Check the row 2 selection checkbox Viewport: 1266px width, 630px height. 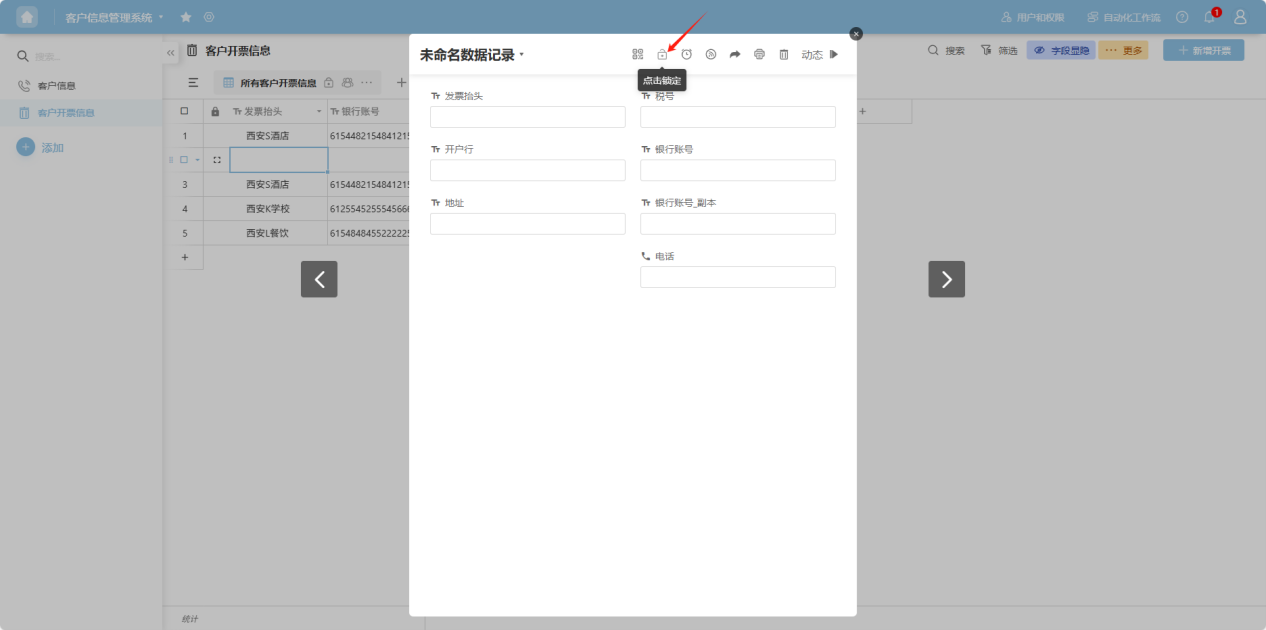tap(184, 160)
